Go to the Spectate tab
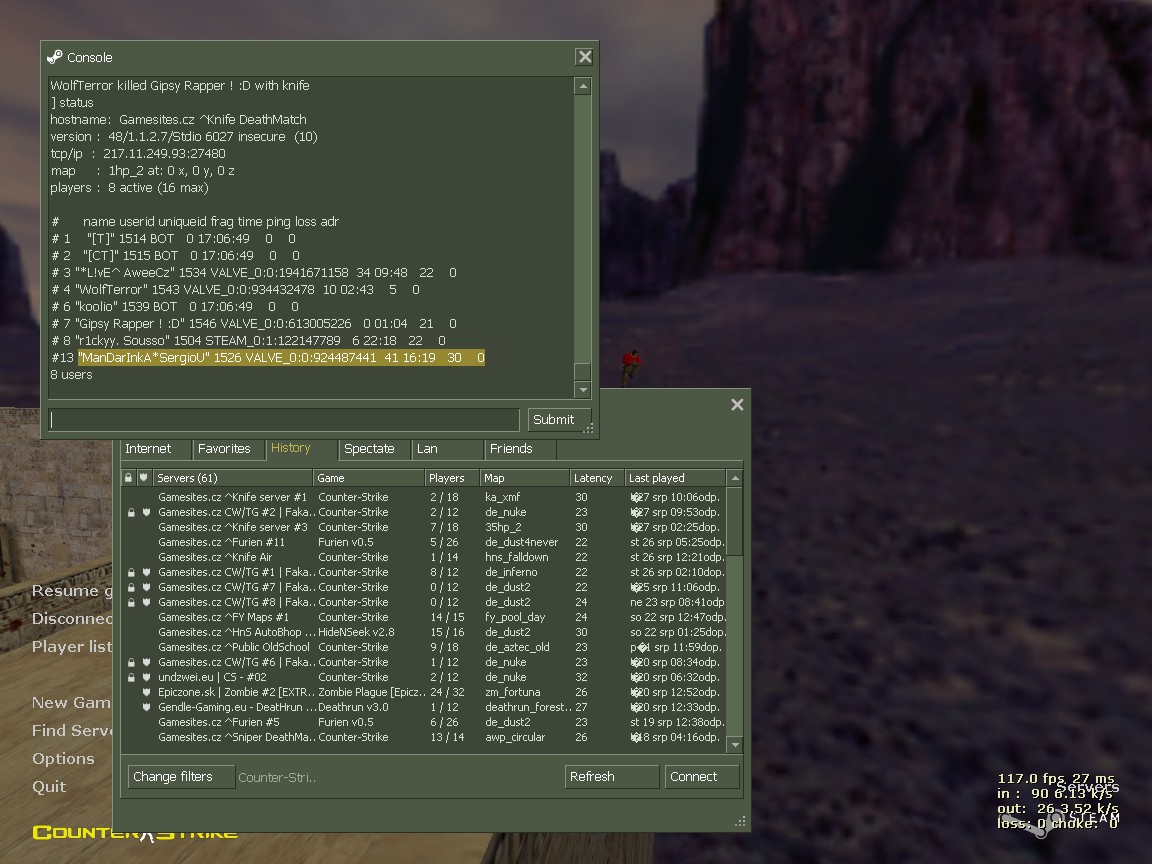The height and width of the screenshot is (864, 1152). pyautogui.click(x=374, y=449)
